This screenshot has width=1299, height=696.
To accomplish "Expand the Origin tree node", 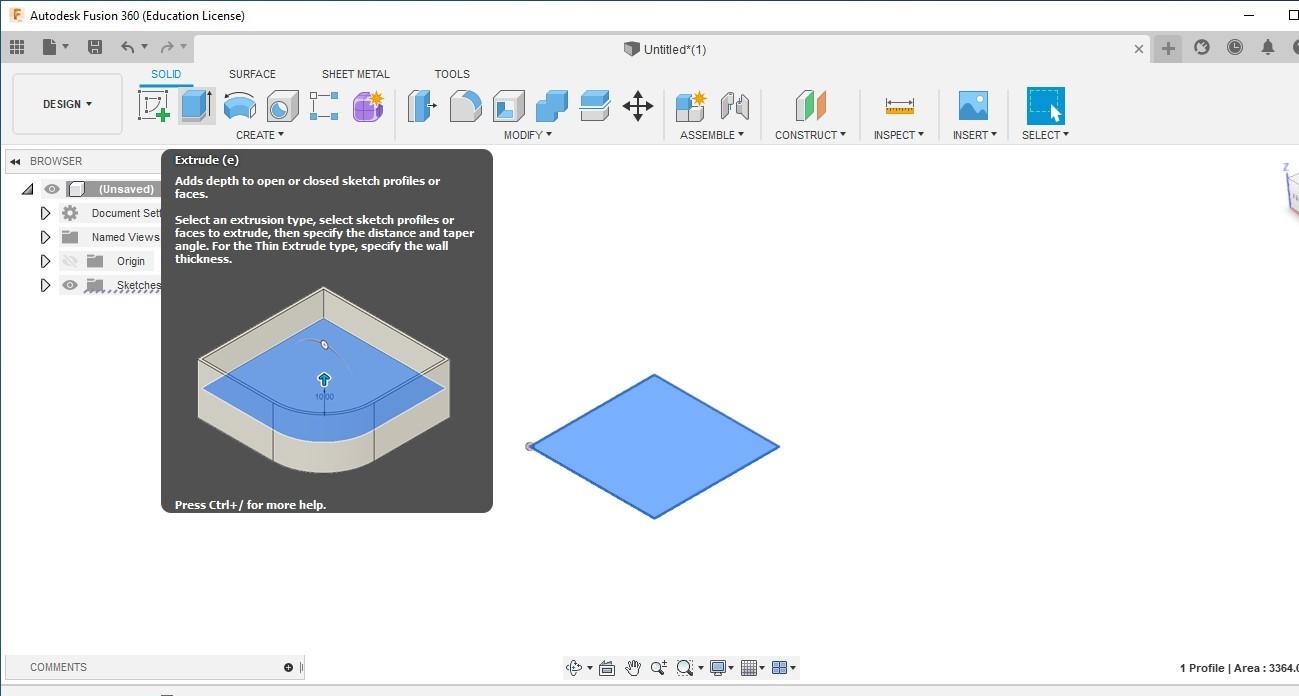I will pos(45,261).
